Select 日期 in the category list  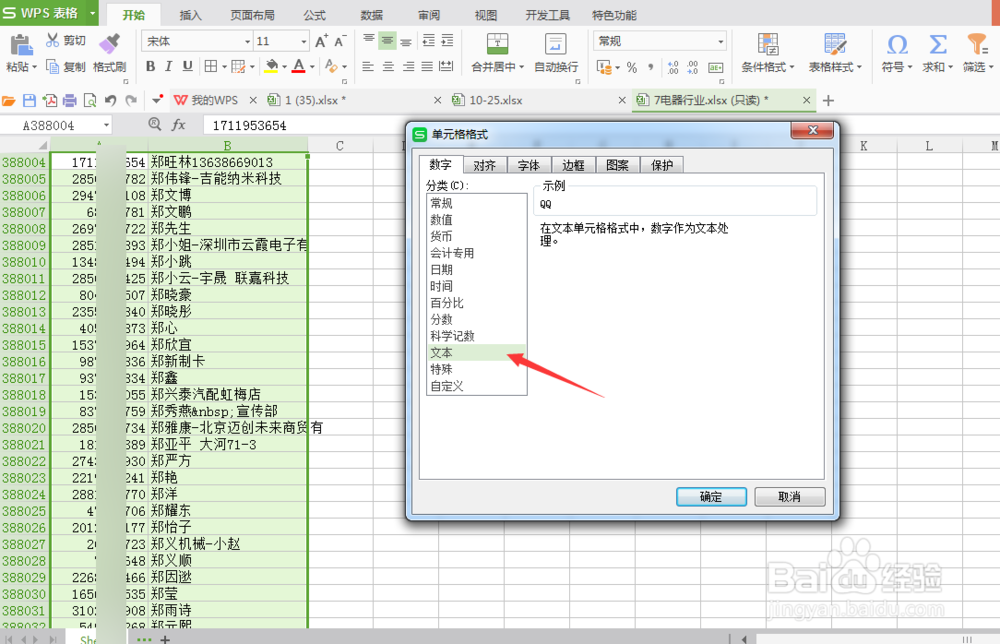click(476, 269)
